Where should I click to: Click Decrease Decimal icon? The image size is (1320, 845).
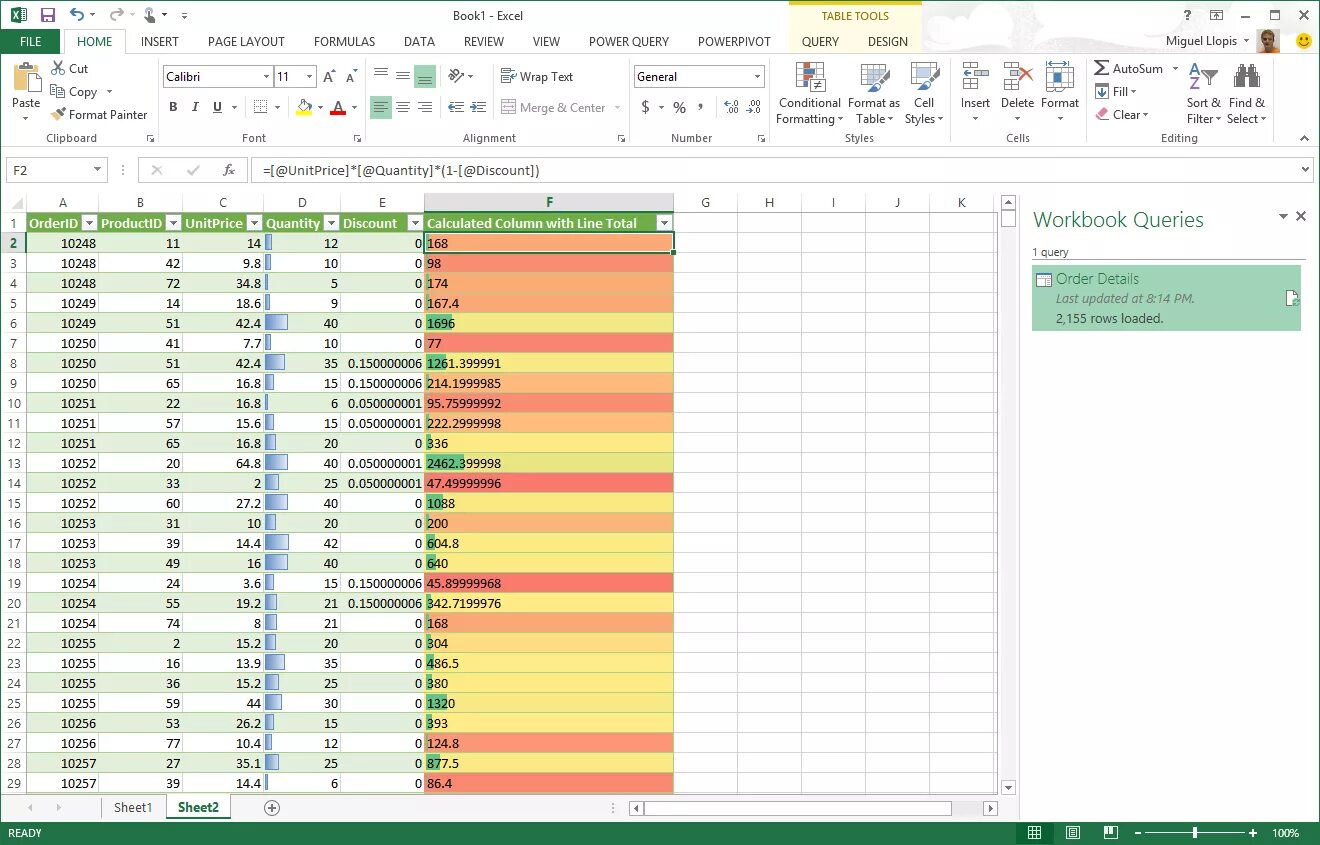point(753,107)
